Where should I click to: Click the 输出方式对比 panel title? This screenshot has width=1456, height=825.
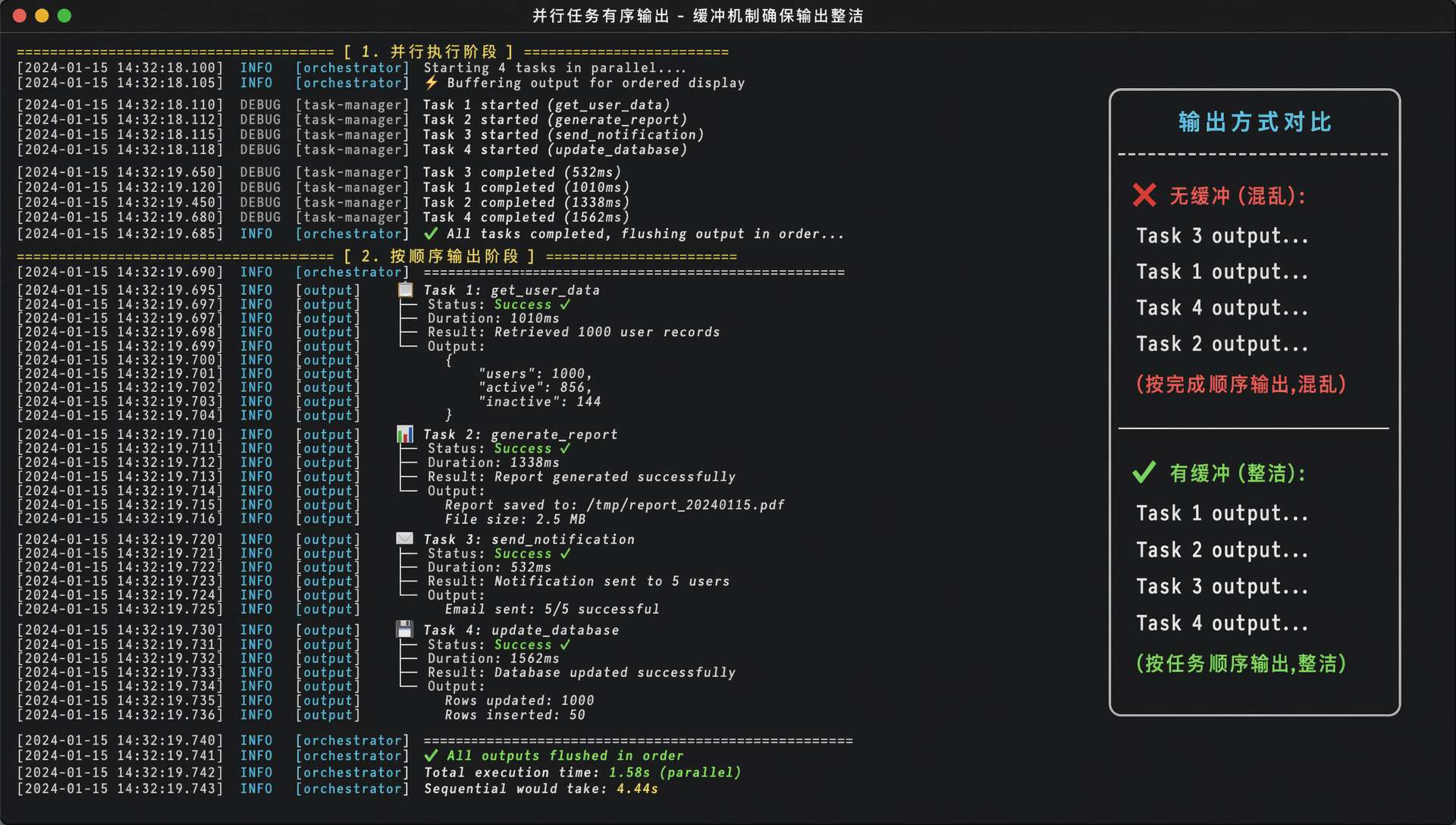click(x=1254, y=122)
